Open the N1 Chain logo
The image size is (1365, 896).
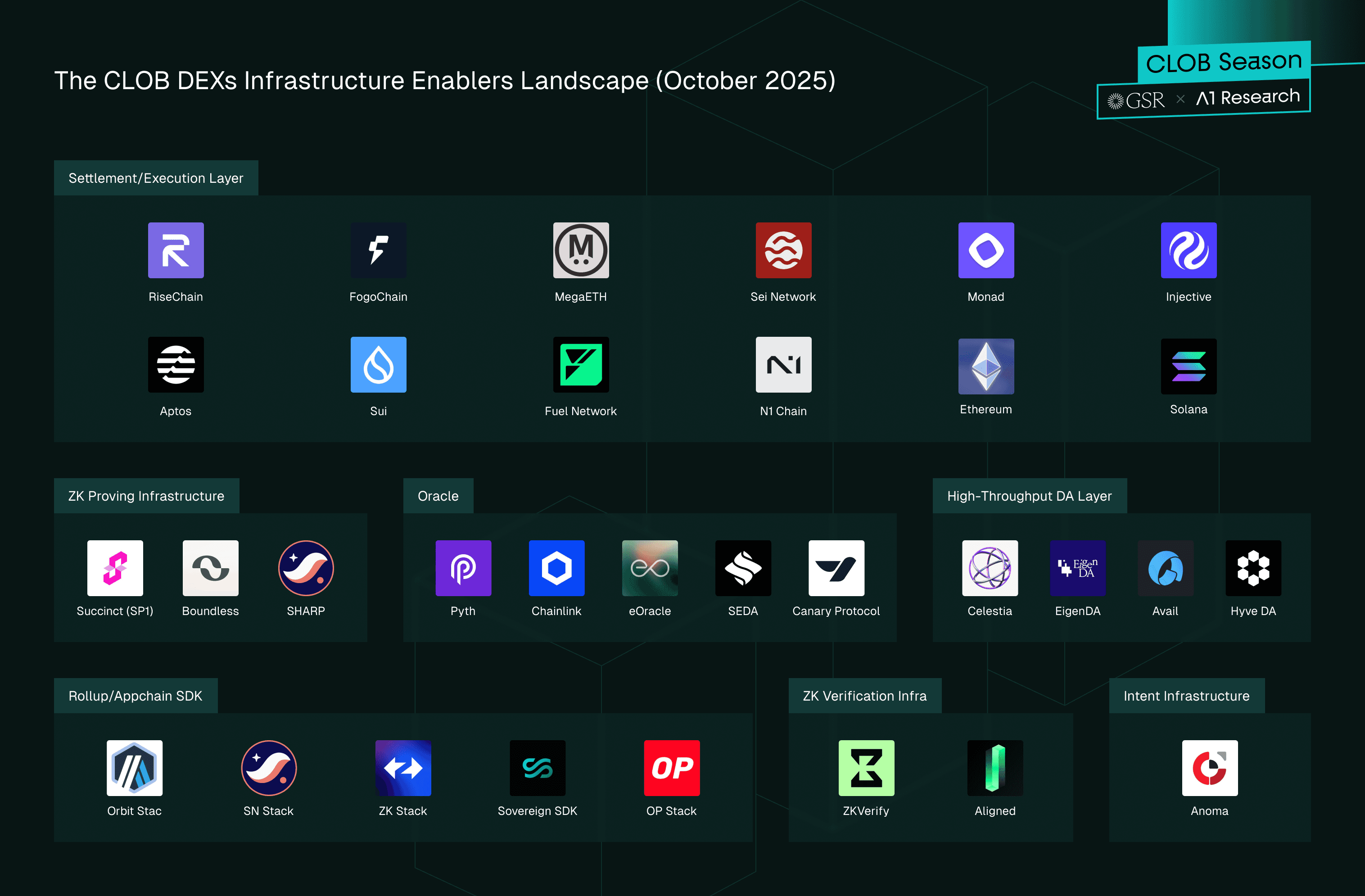[x=783, y=365]
